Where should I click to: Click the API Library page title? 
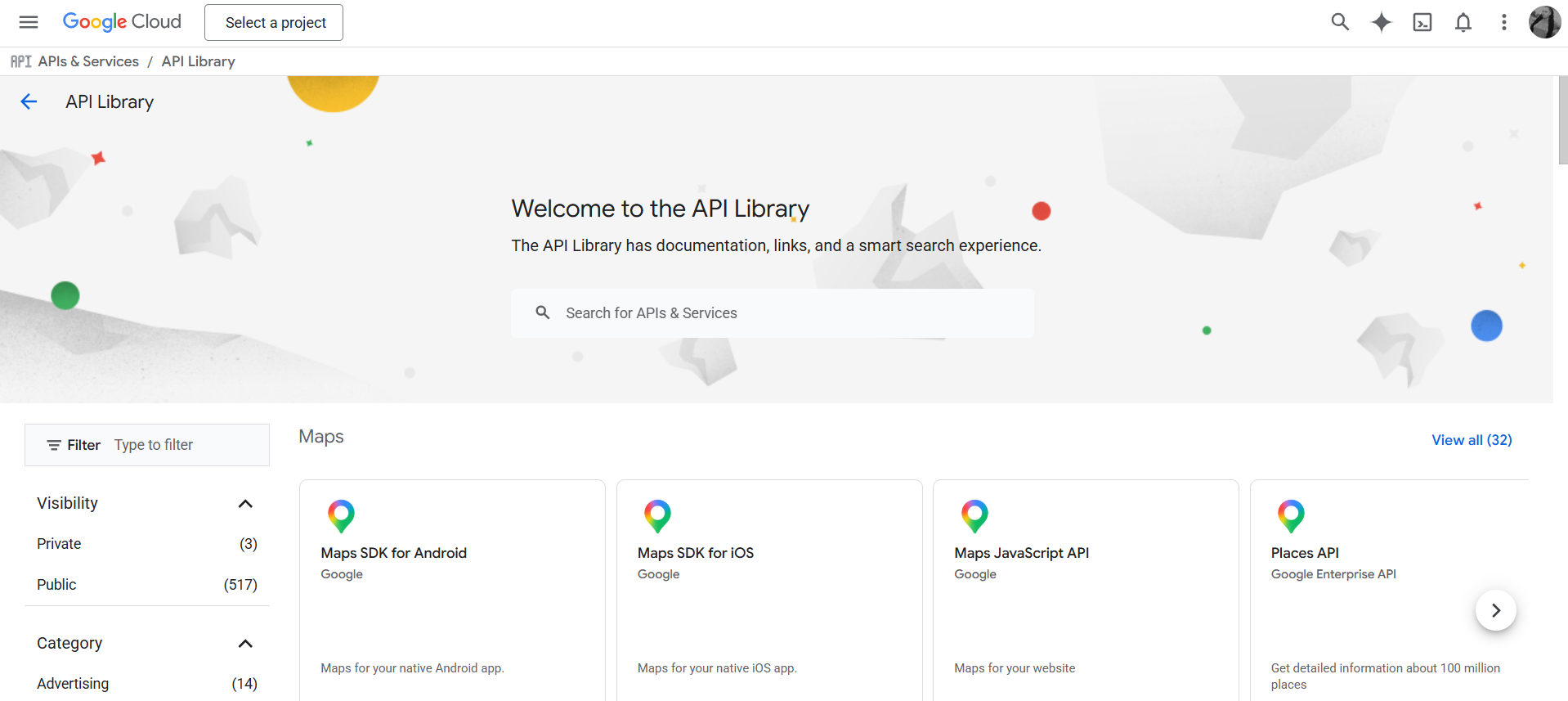click(x=110, y=101)
